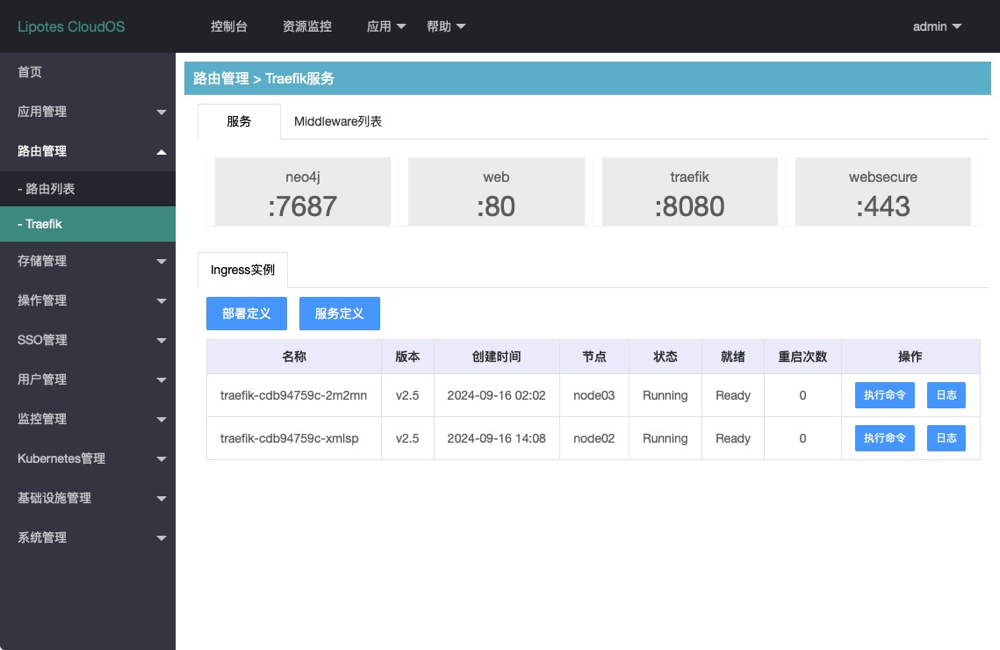Expand 应用管理 sidebar section

click(x=88, y=112)
